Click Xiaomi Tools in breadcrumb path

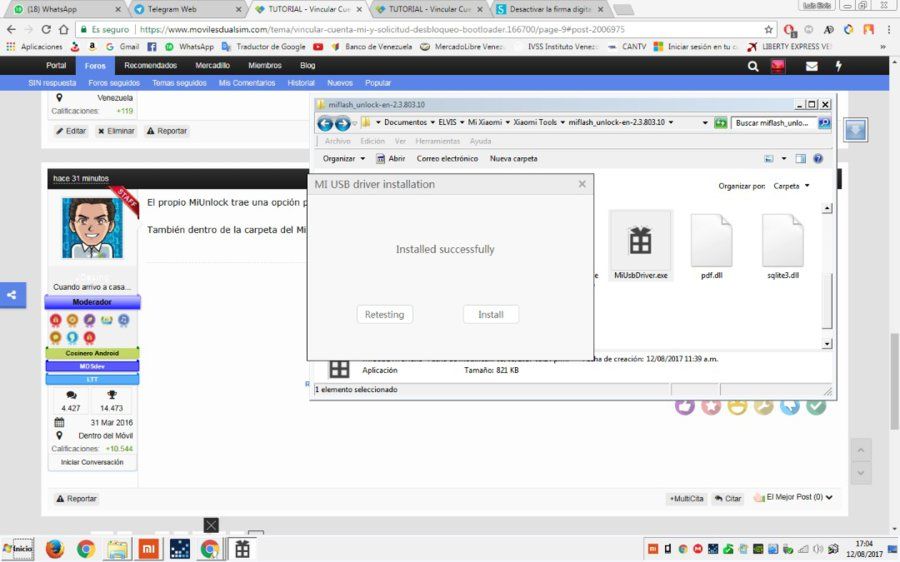point(535,122)
